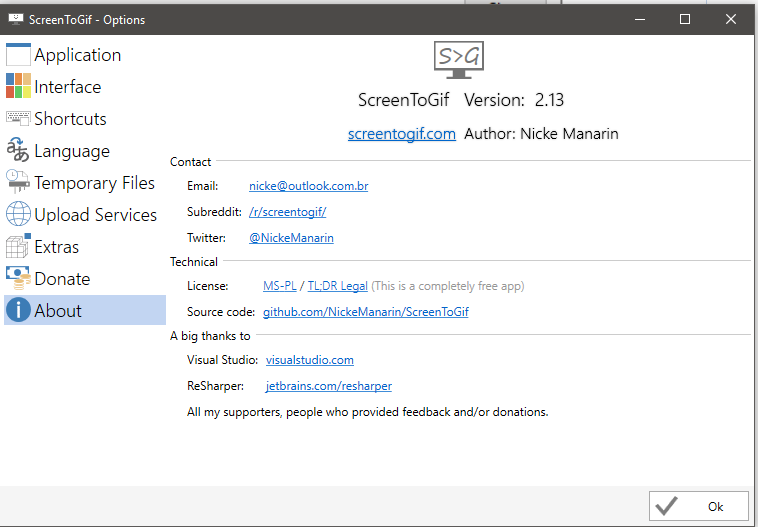Screen dimensions: 758x527
Task: Select the About tab label
Action: (58, 310)
